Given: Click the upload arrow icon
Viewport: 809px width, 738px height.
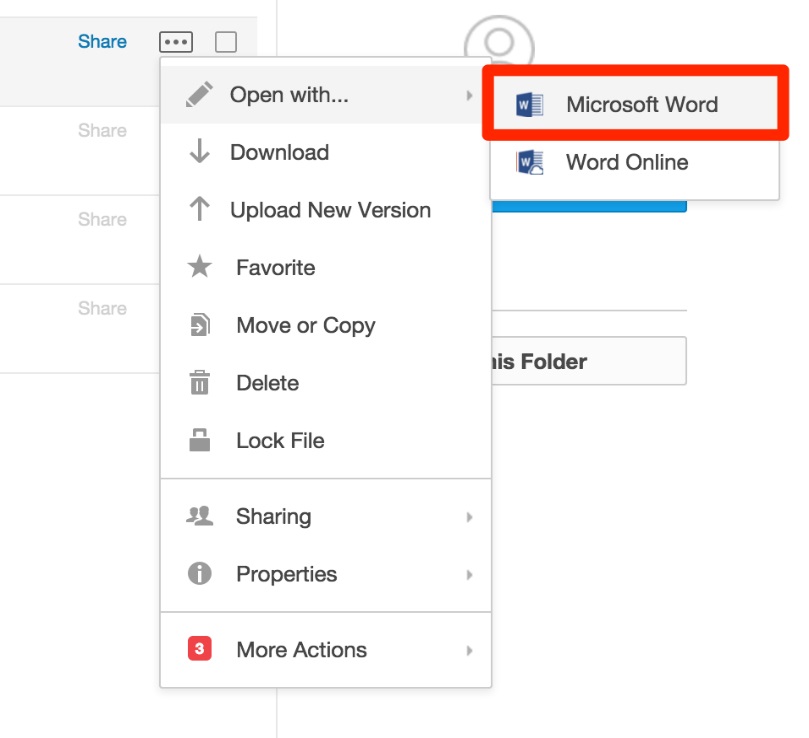Looking at the screenshot, I should point(200,209).
